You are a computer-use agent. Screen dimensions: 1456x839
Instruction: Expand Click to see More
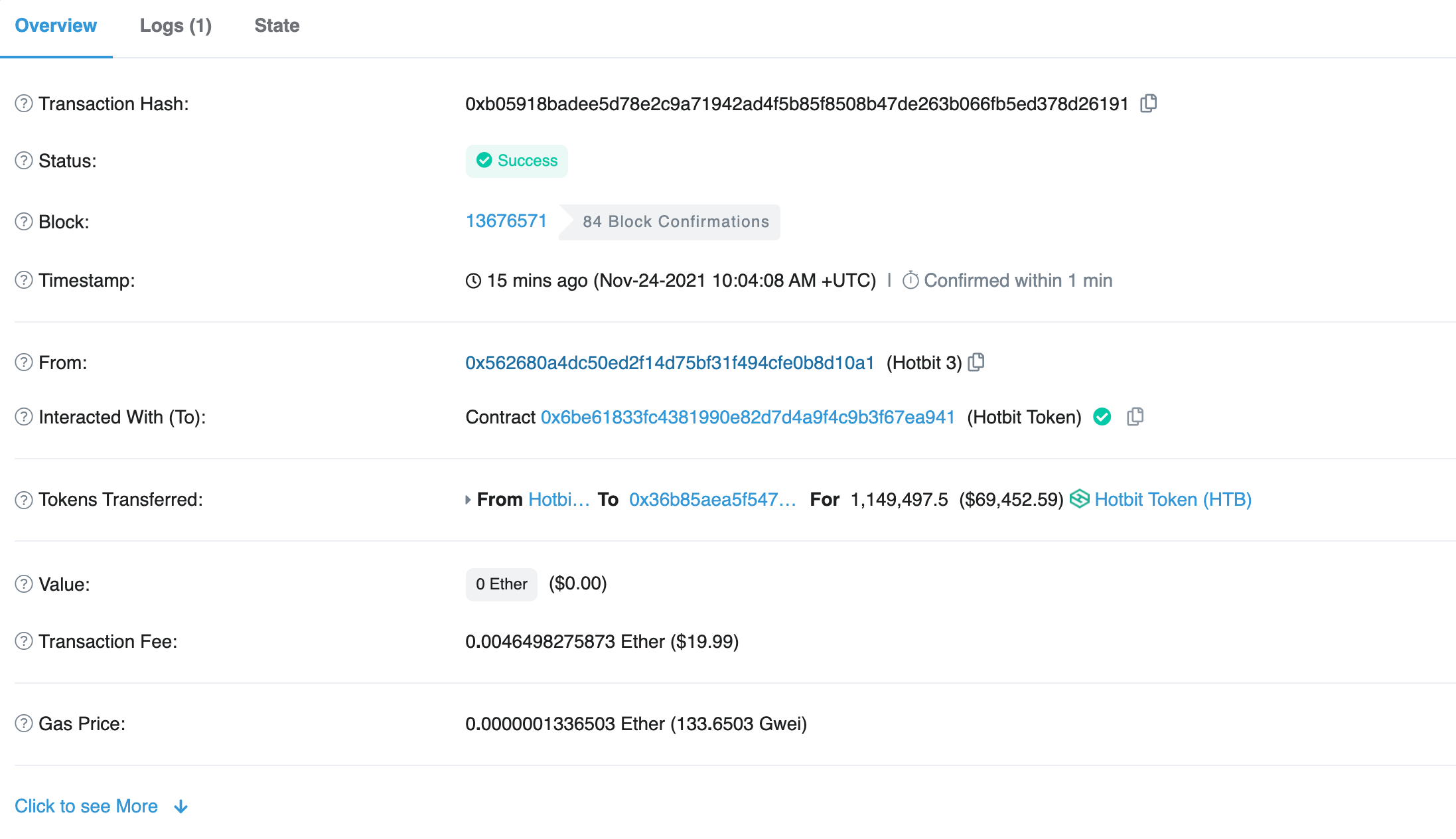(x=86, y=806)
